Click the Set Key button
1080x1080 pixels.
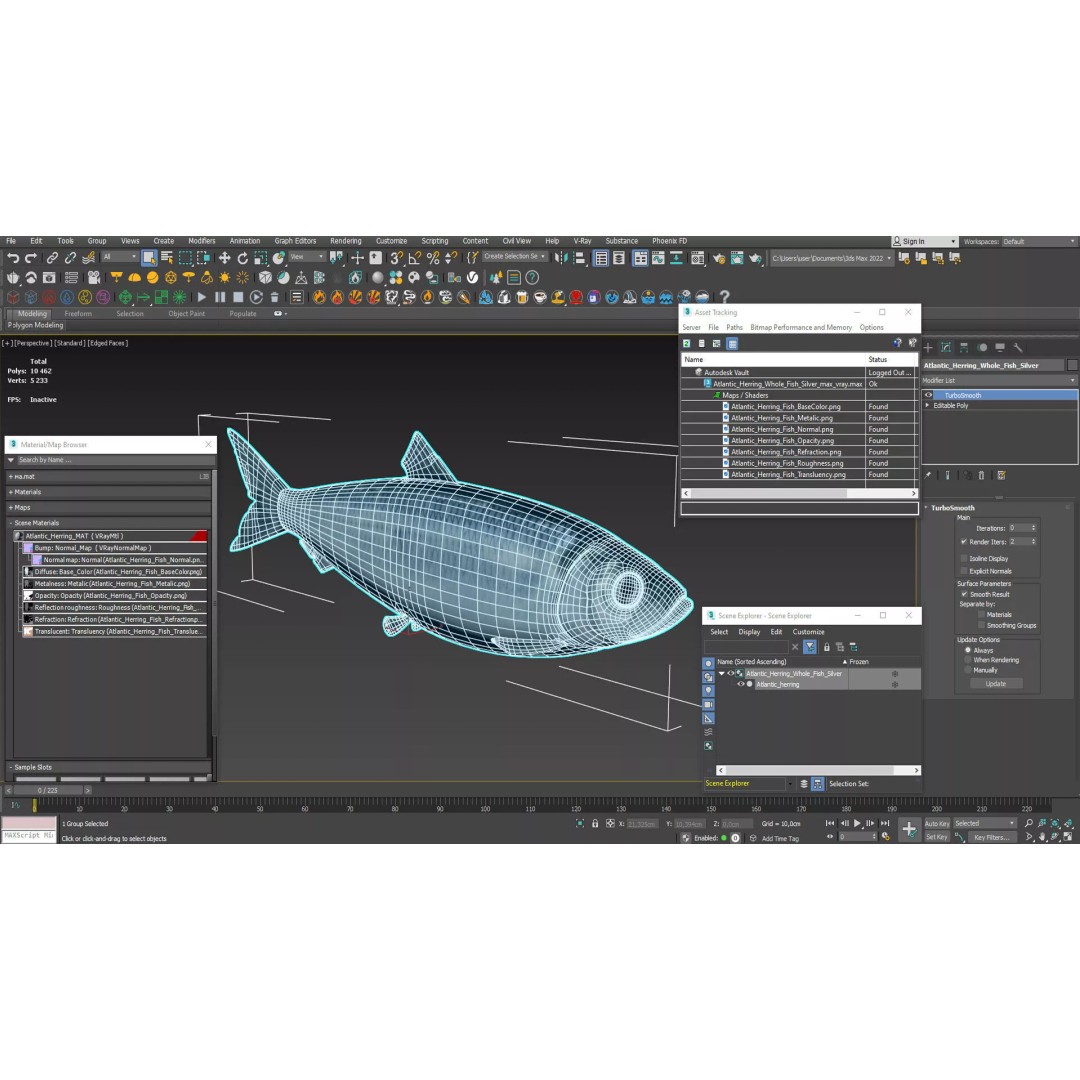click(x=937, y=838)
